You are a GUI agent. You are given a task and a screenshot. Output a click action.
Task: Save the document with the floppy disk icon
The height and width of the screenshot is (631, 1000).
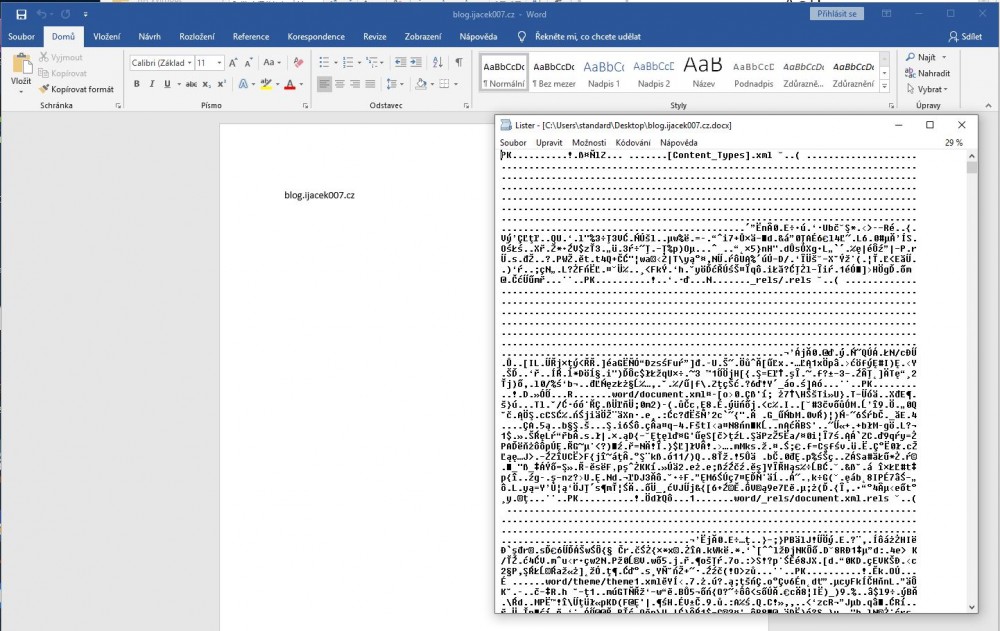(21, 14)
